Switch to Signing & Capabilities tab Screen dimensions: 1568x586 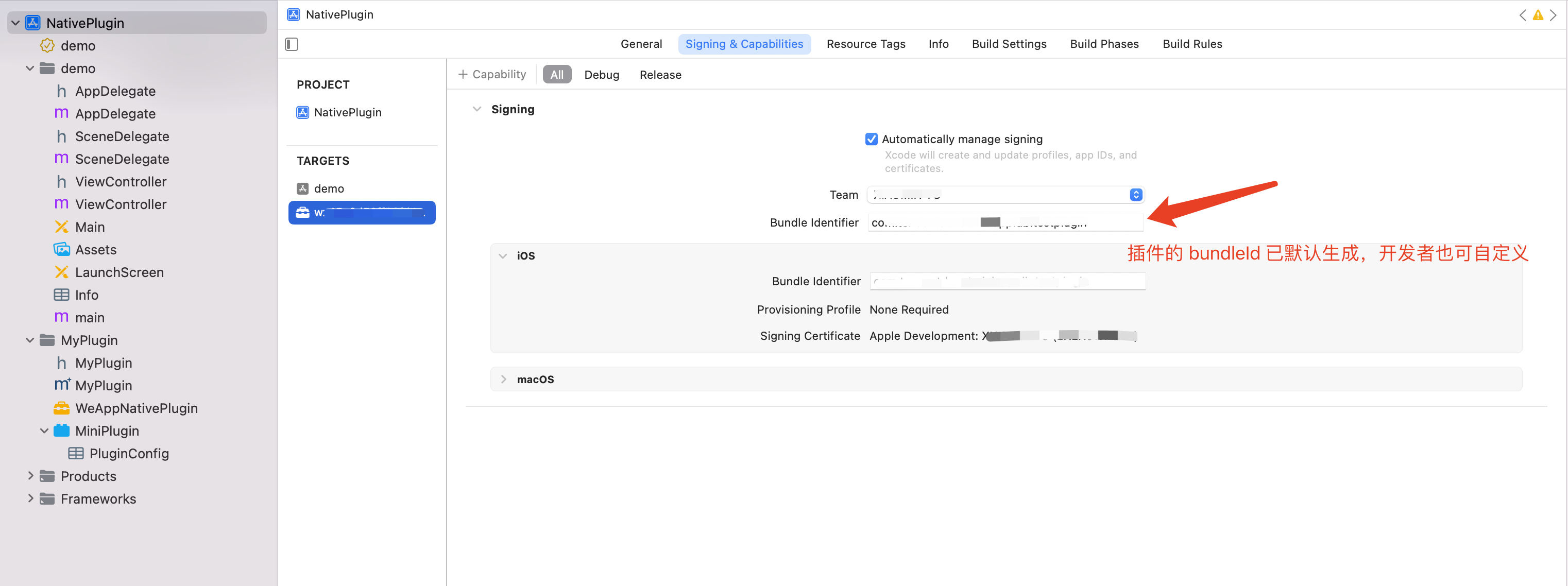click(x=744, y=44)
